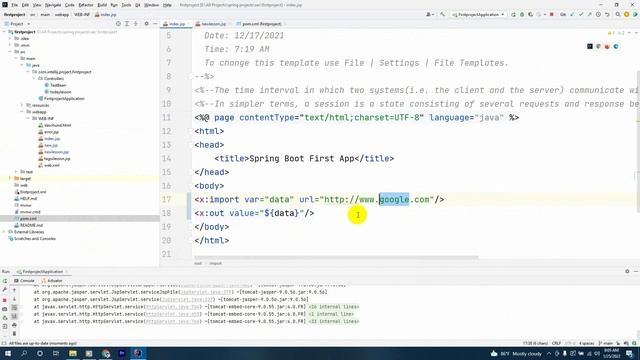Click the Git update project icon
This screenshot has height=360, width=640.
[572, 14]
